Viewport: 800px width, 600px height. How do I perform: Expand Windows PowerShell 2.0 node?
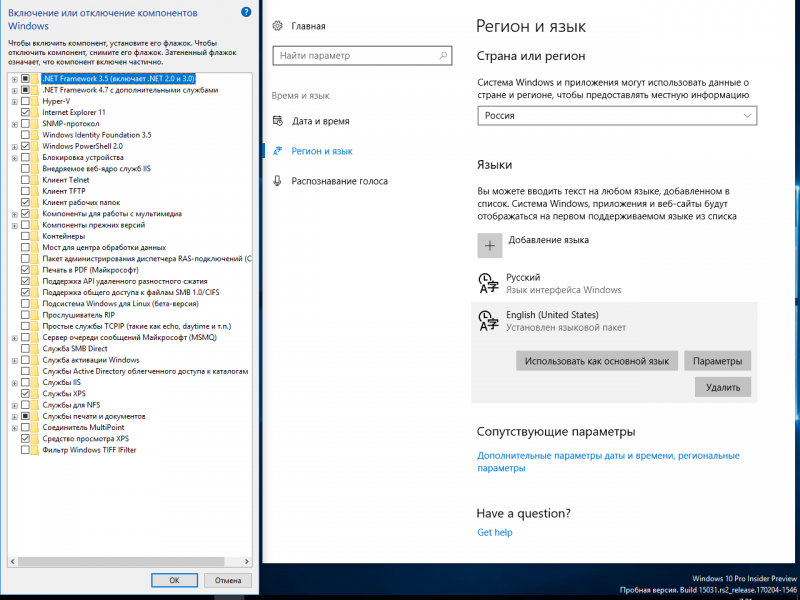15,146
